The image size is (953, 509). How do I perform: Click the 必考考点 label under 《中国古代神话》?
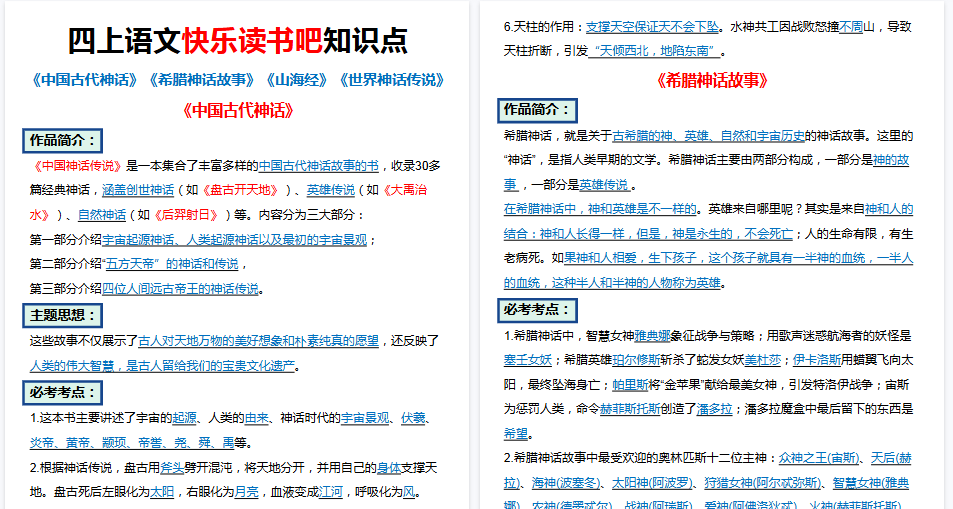pyautogui.click(x=62, y=392)
